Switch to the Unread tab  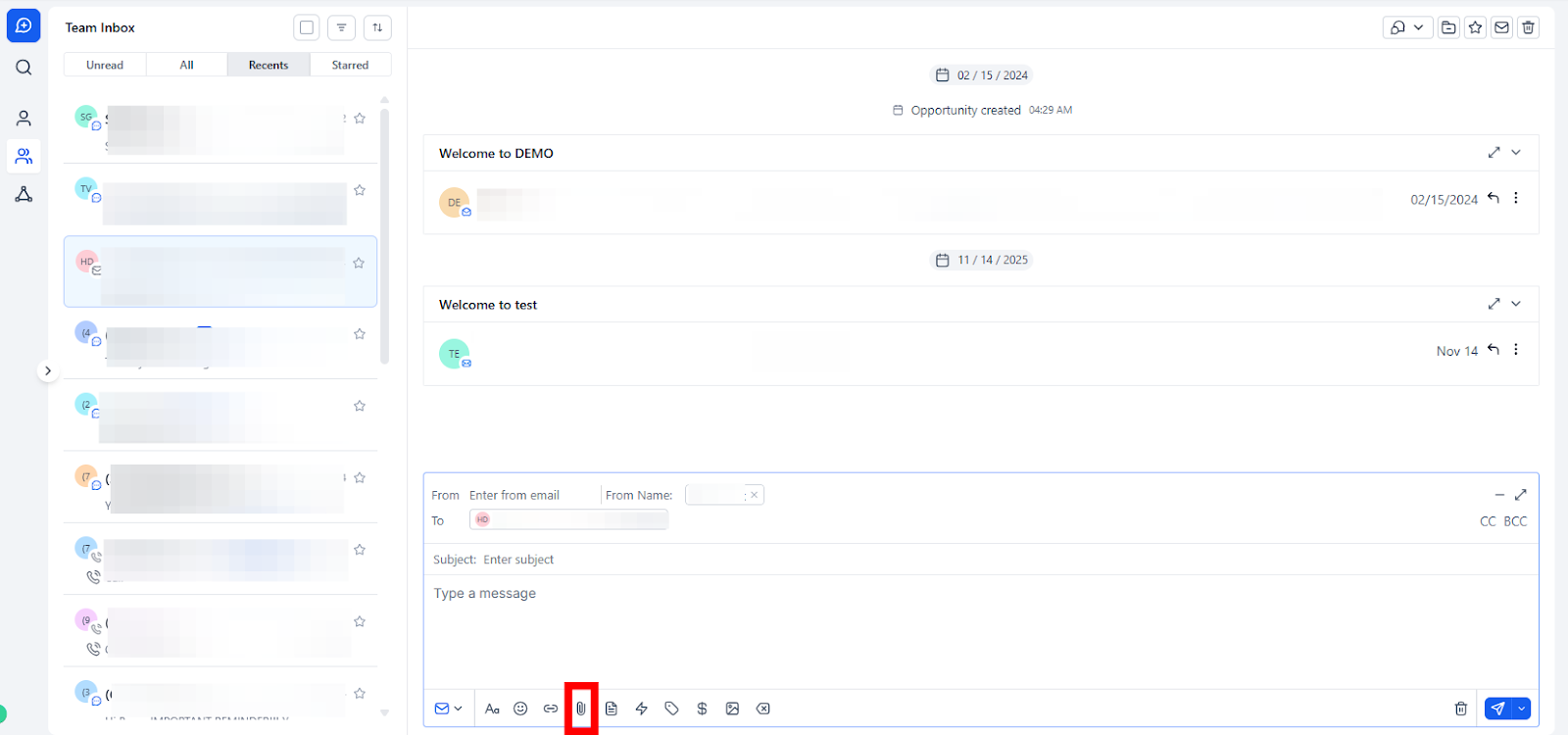[105, 65]
